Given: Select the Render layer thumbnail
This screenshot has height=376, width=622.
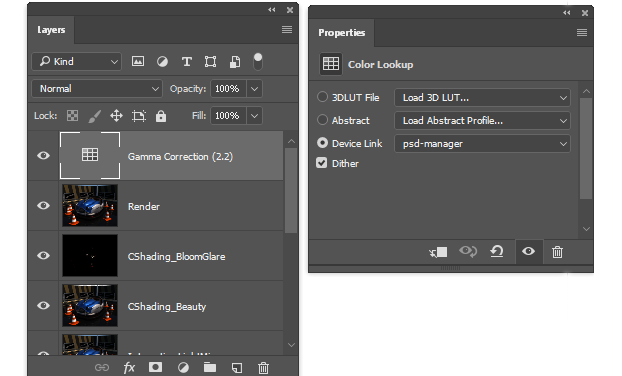Looking at the screenshot, I should [x=90, y=205].
